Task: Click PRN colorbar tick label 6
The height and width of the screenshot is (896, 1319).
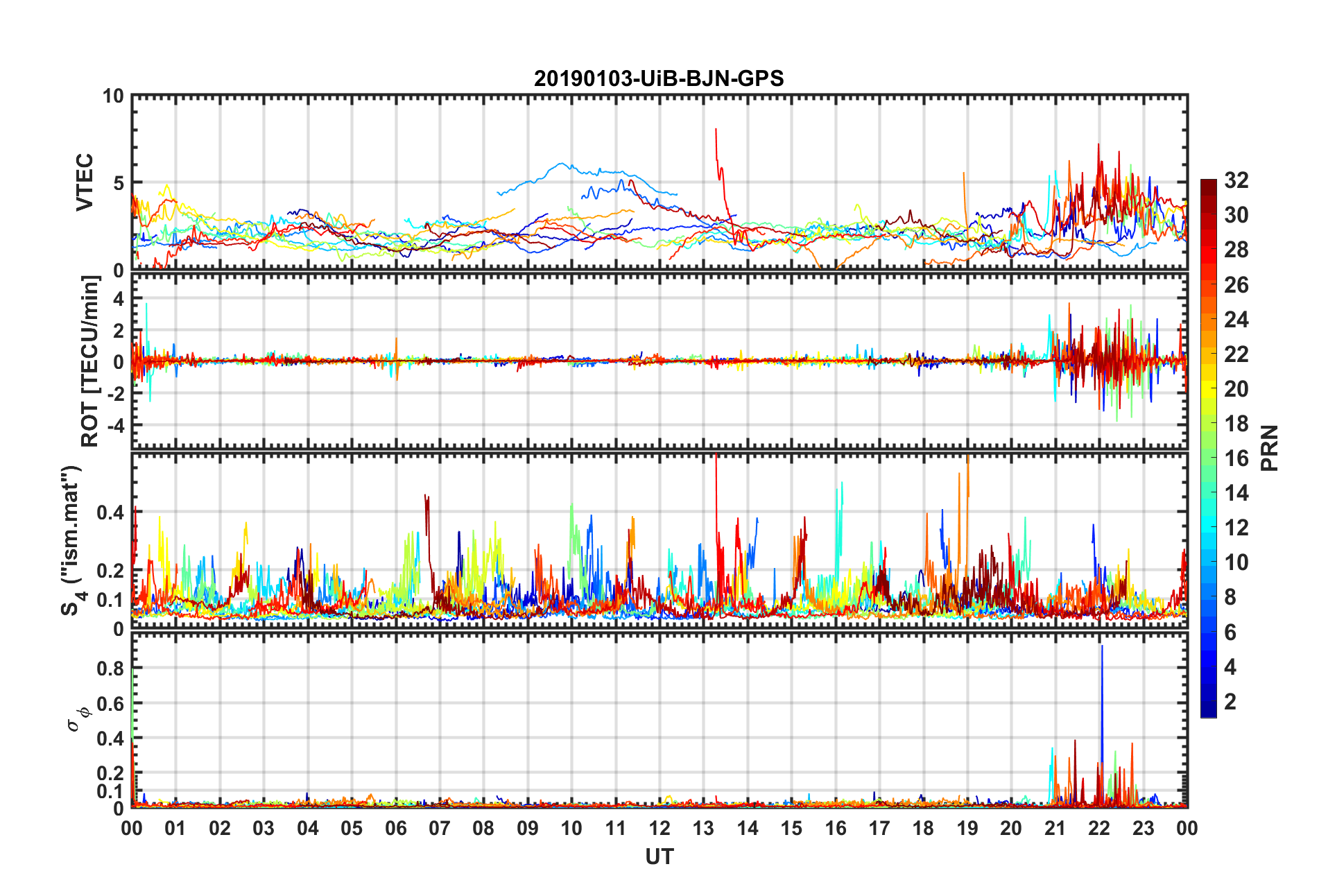Action: click(x=1230, y=632)
